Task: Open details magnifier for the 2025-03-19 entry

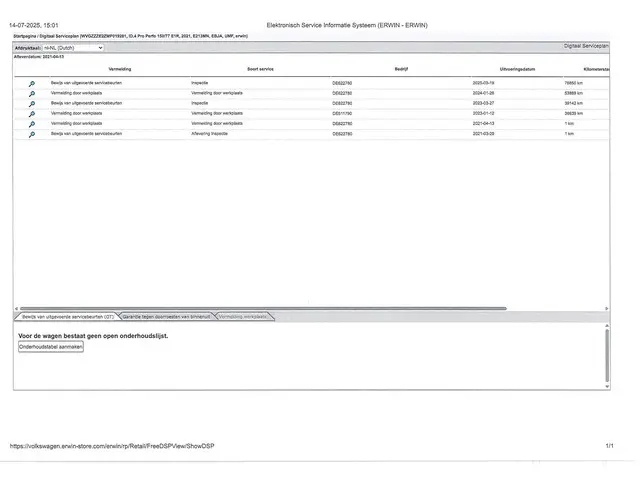Action: coord(32,84)
